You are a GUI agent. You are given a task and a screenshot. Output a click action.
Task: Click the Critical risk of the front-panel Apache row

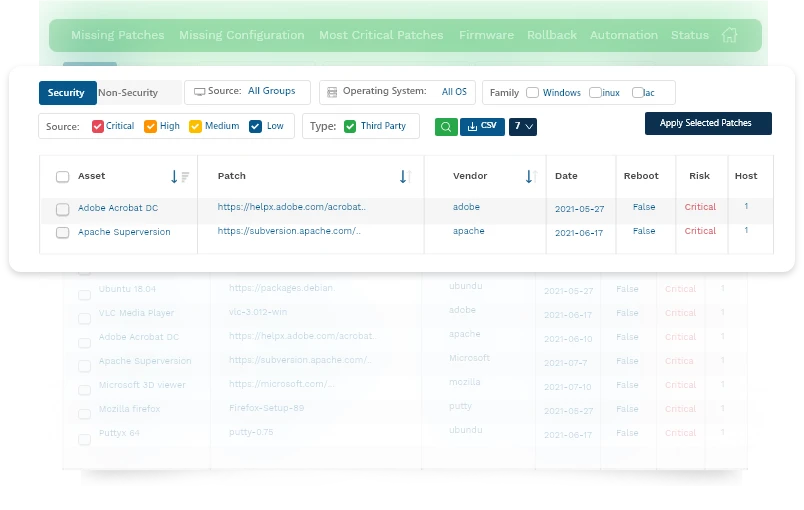coord(700,231)
